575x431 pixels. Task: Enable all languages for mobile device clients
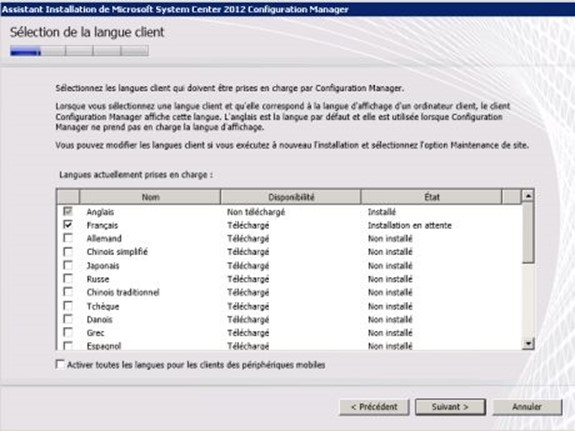coord(60,364)
